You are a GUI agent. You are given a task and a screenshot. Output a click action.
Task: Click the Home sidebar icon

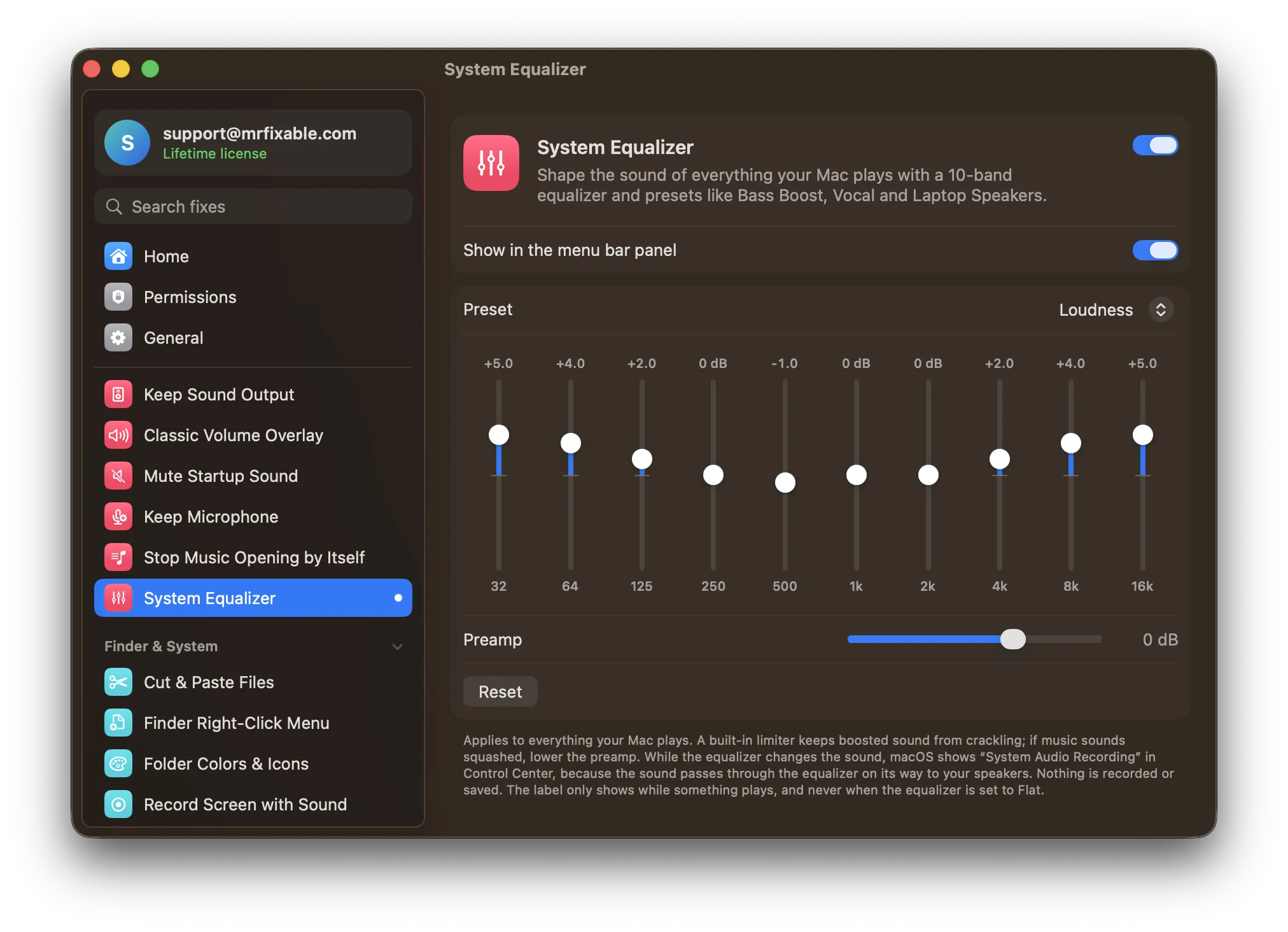coord(118,256)
